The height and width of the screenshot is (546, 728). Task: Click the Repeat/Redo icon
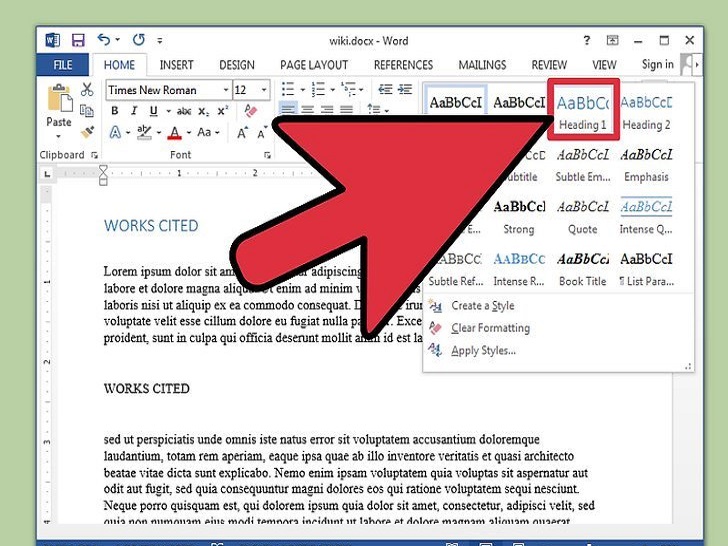pos(138,40)
